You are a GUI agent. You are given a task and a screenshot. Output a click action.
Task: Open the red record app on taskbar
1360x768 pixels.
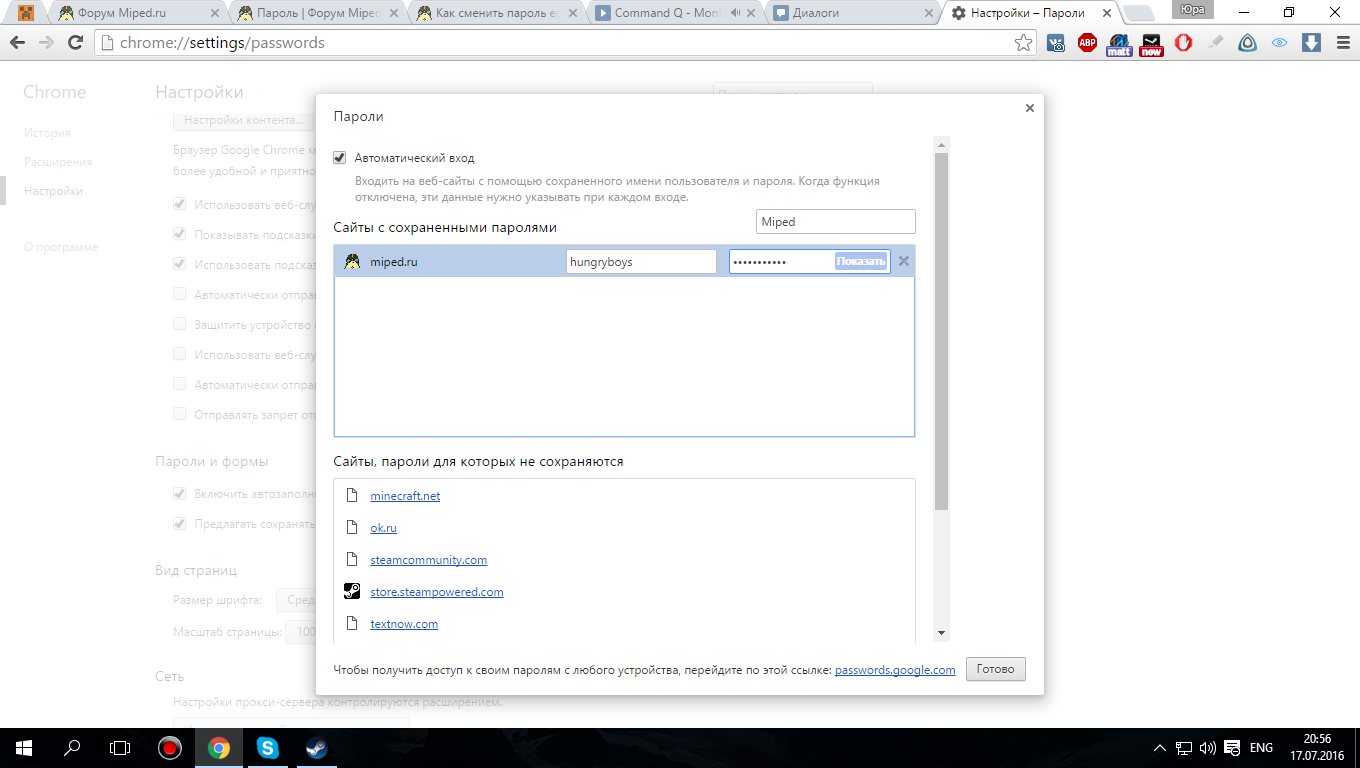(169, 748)
